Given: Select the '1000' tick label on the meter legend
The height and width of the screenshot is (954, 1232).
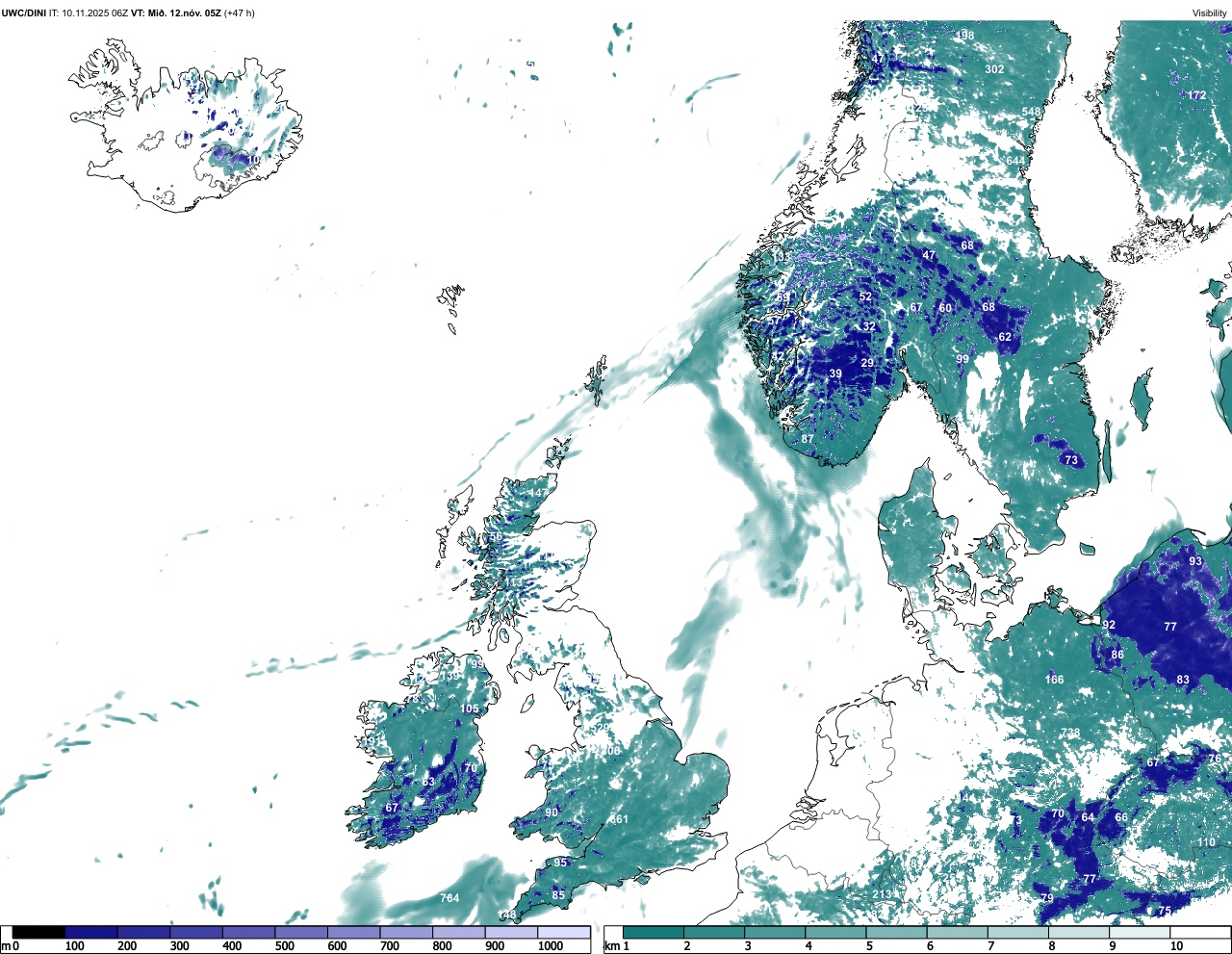Looking at the screenshot, I should pos(551,946).
